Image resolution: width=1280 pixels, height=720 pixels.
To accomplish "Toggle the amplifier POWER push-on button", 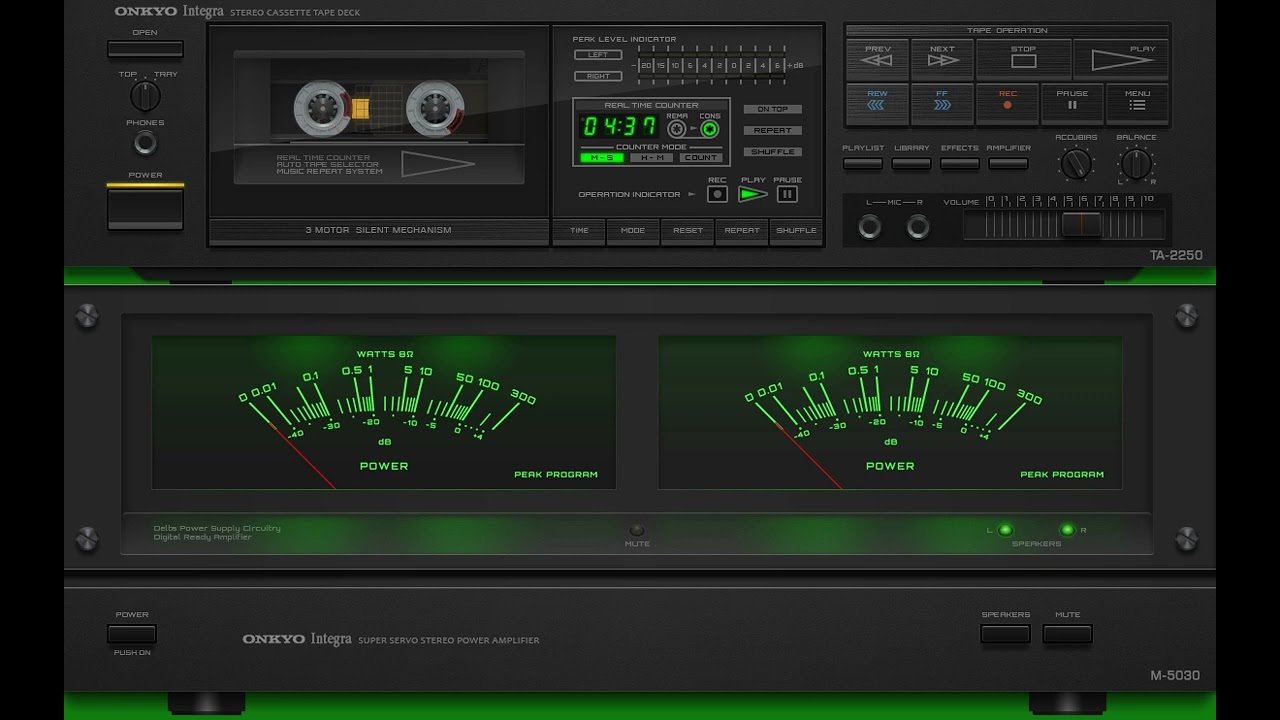I will pyautogui.click(x=132, y=634).
